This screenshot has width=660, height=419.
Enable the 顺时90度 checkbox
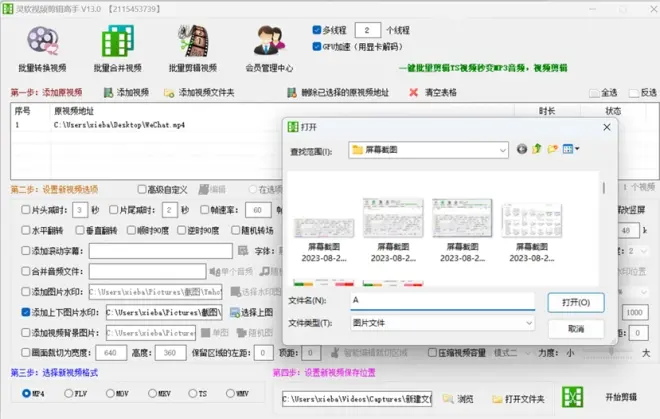(x=131, y=230)
